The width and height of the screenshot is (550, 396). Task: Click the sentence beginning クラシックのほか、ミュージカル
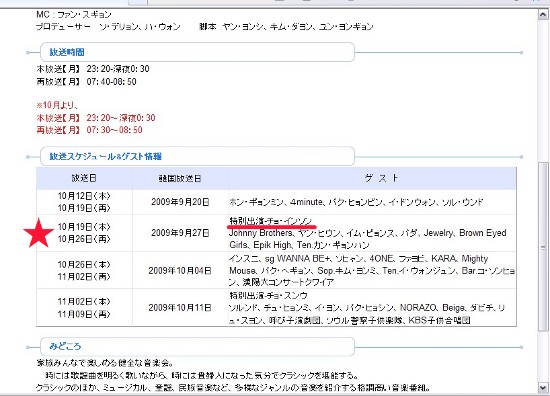click(x=233, y=388)
